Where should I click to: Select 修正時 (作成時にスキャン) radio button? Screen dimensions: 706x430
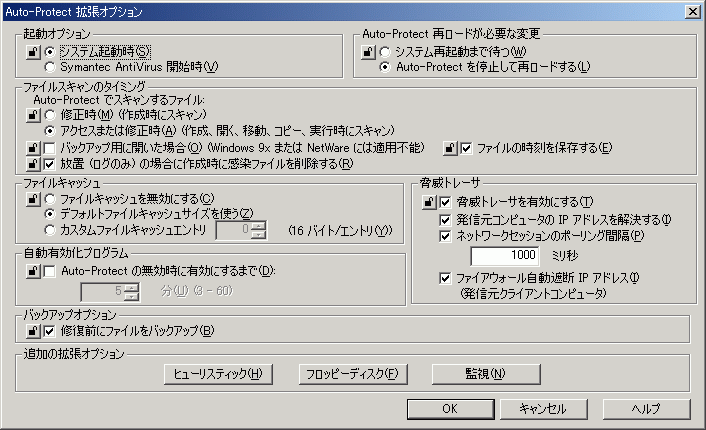[50, 115]
